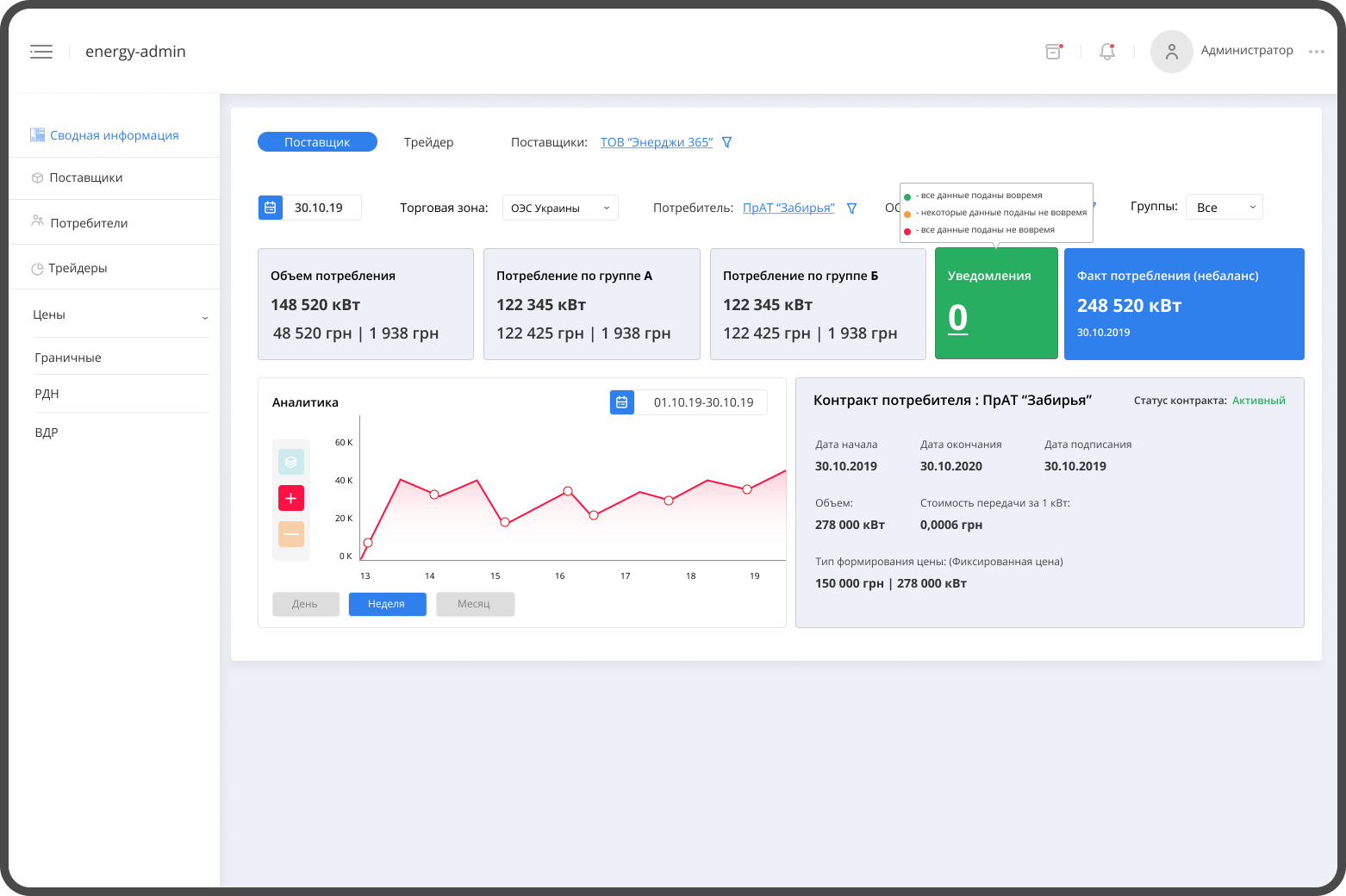Open the hamburger menu
The width and height of the screenshot is (1346, 896).
(41, 52)
